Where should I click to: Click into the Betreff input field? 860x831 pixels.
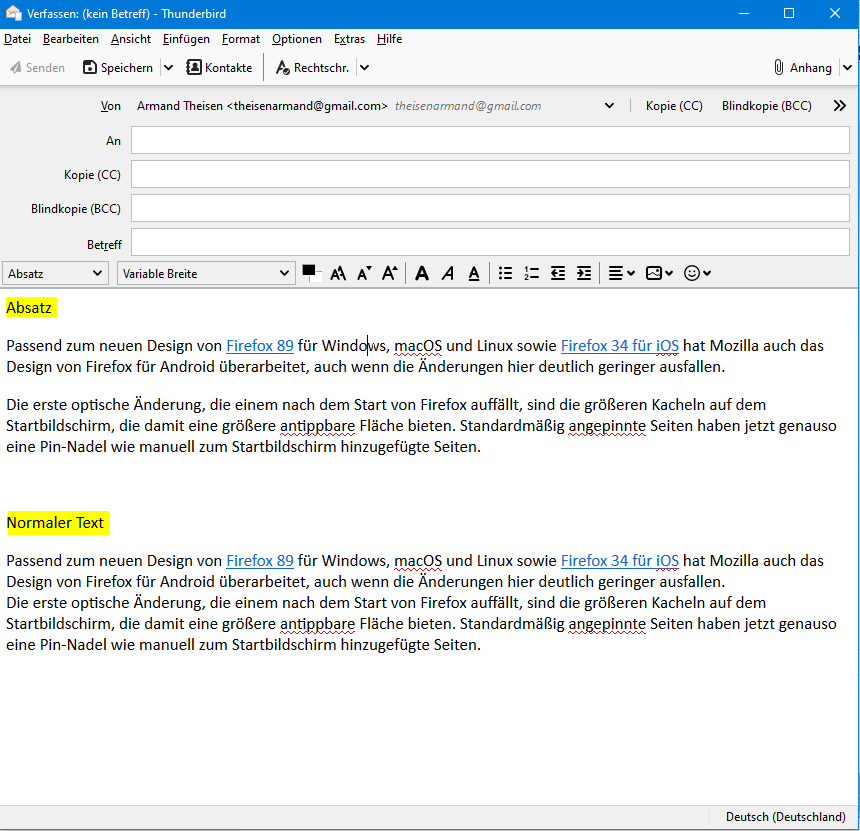[490, 244]
